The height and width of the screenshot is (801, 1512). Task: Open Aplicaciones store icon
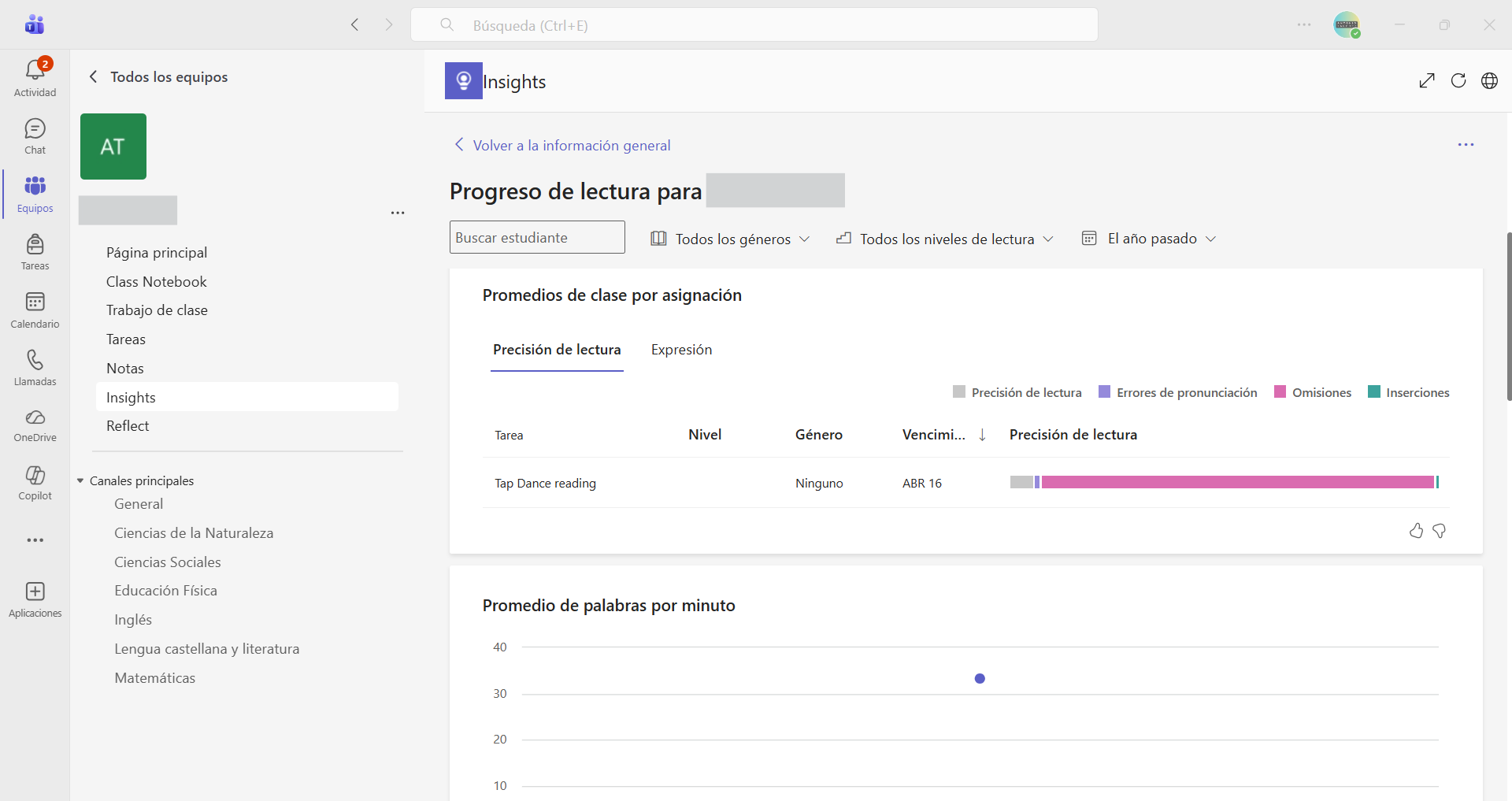(x=35, y=600)
